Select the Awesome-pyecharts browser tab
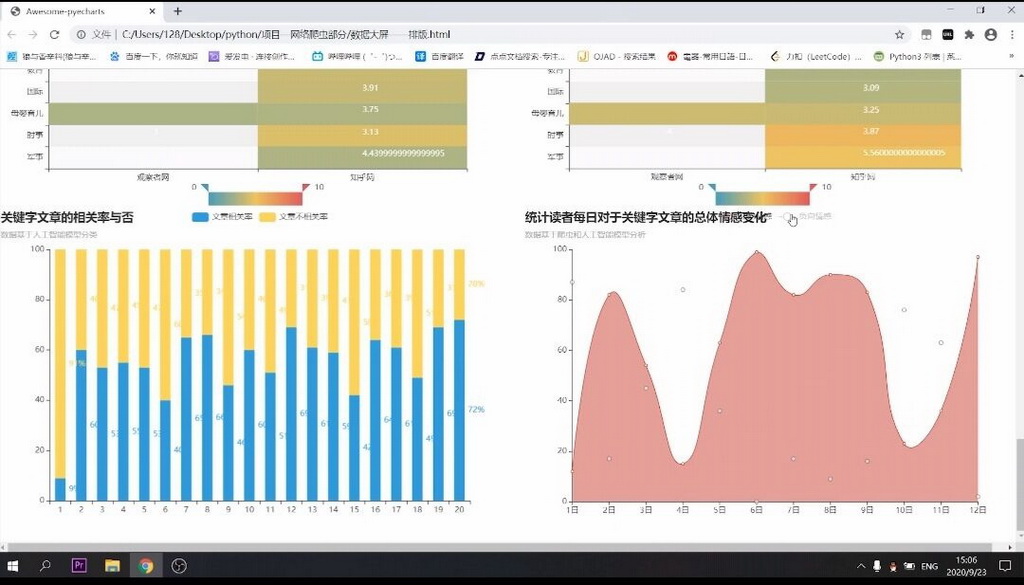 pyautogui.click(x=80, y=11)
